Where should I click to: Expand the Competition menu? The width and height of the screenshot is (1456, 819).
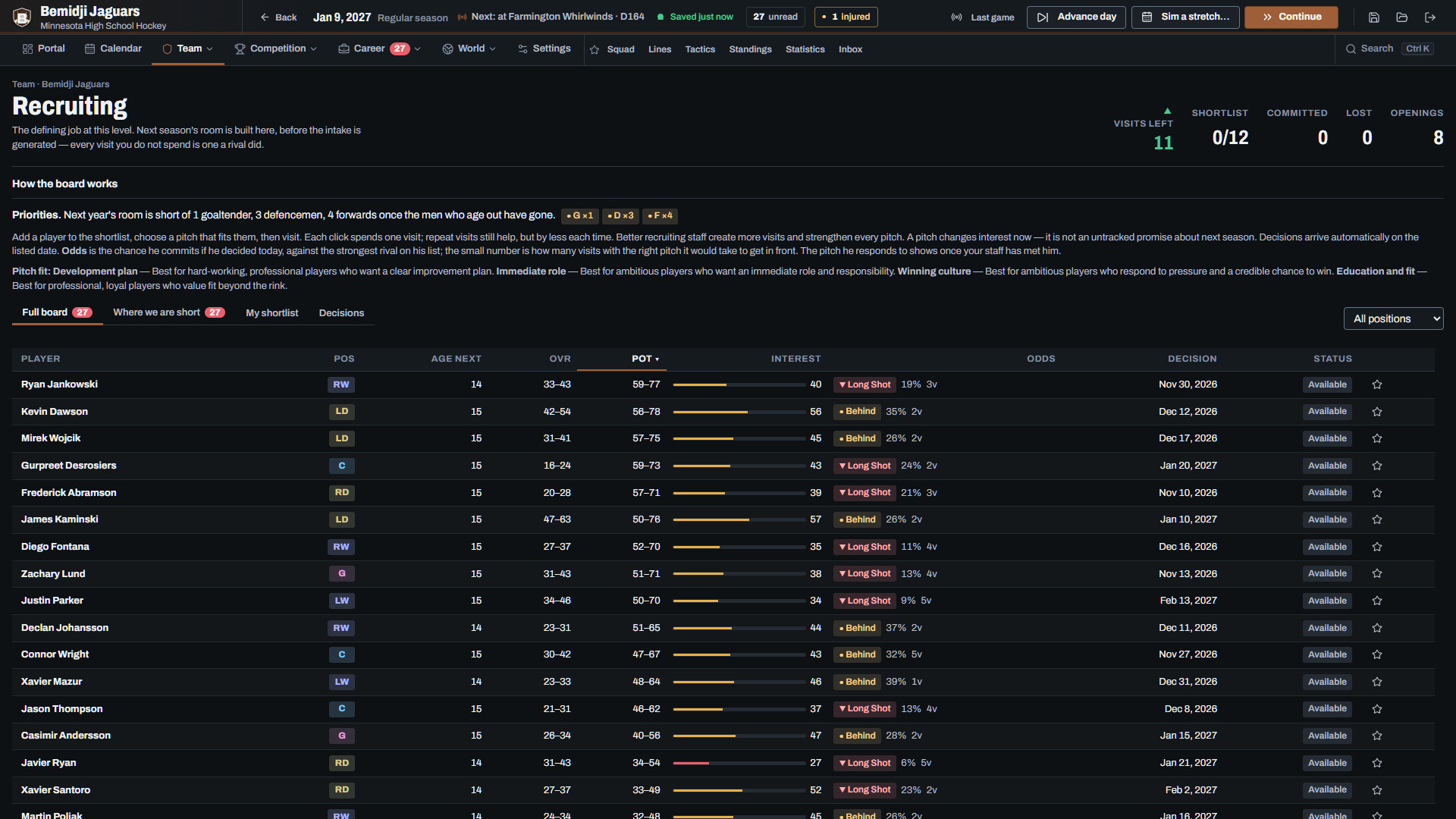coord(276,49)
